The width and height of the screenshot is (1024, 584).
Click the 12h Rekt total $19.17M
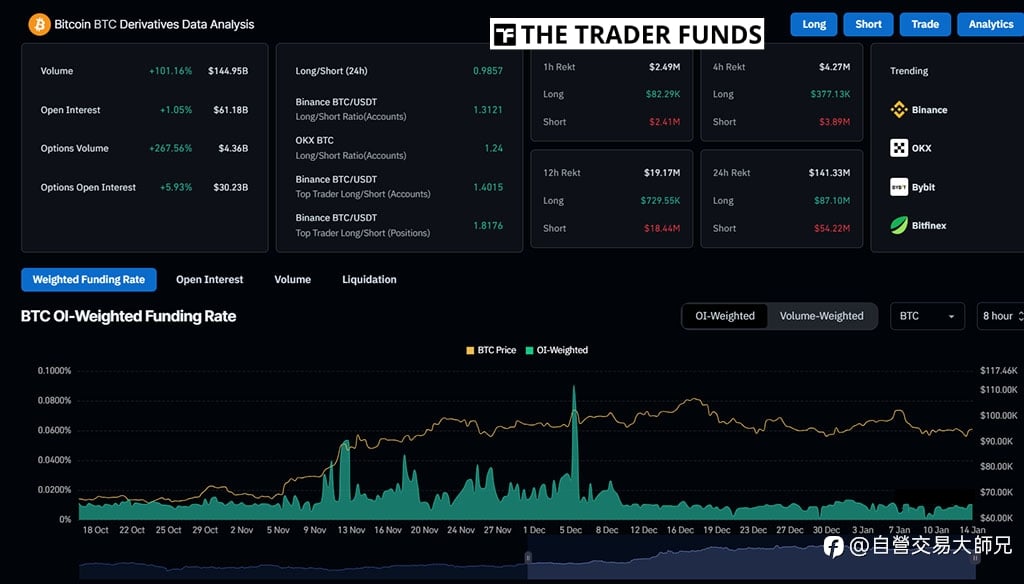pos(662,172)
